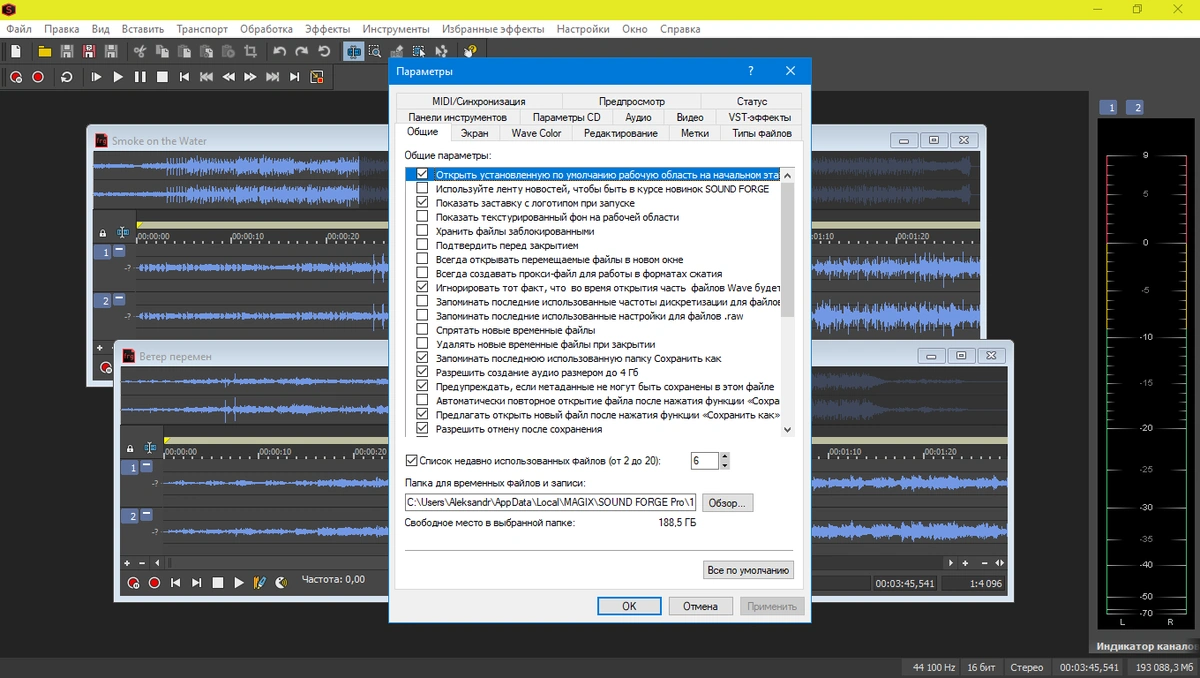Create a new file from the toolbar
Viewport: 1200px width, 678px height.
[x=15, y=52]
